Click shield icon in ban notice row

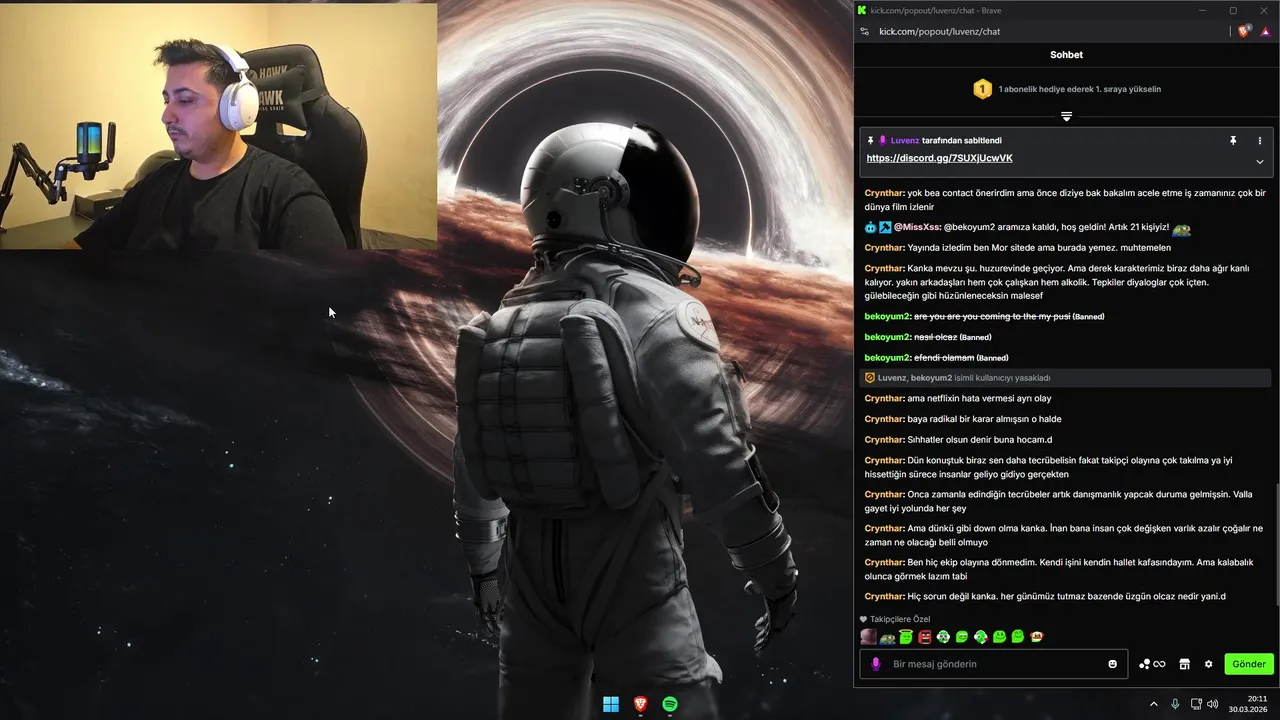coord(870,378)
